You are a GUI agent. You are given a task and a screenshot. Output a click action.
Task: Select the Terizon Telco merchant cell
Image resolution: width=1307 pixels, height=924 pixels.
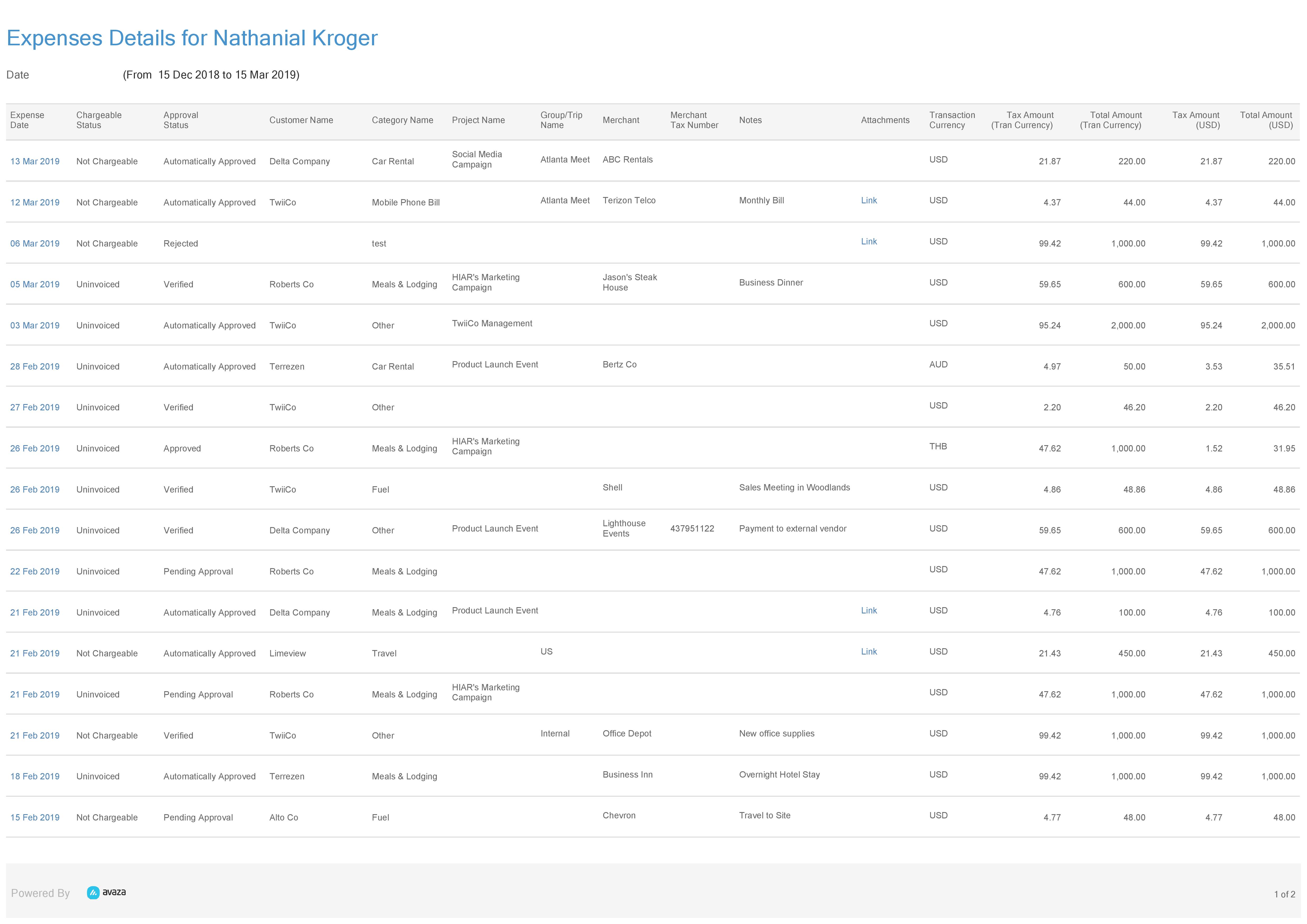click(629, 200)
